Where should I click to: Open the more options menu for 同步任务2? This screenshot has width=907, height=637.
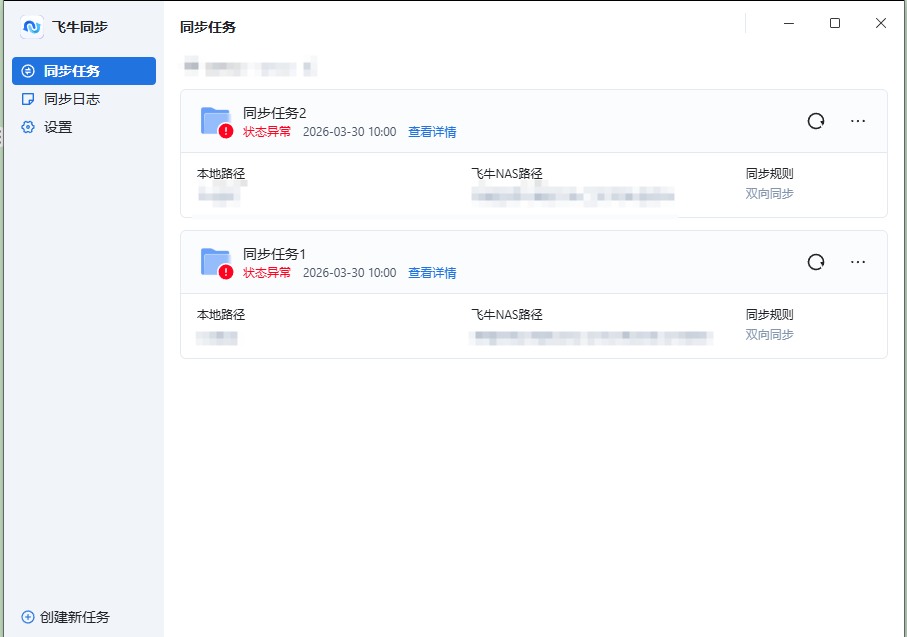858,121
